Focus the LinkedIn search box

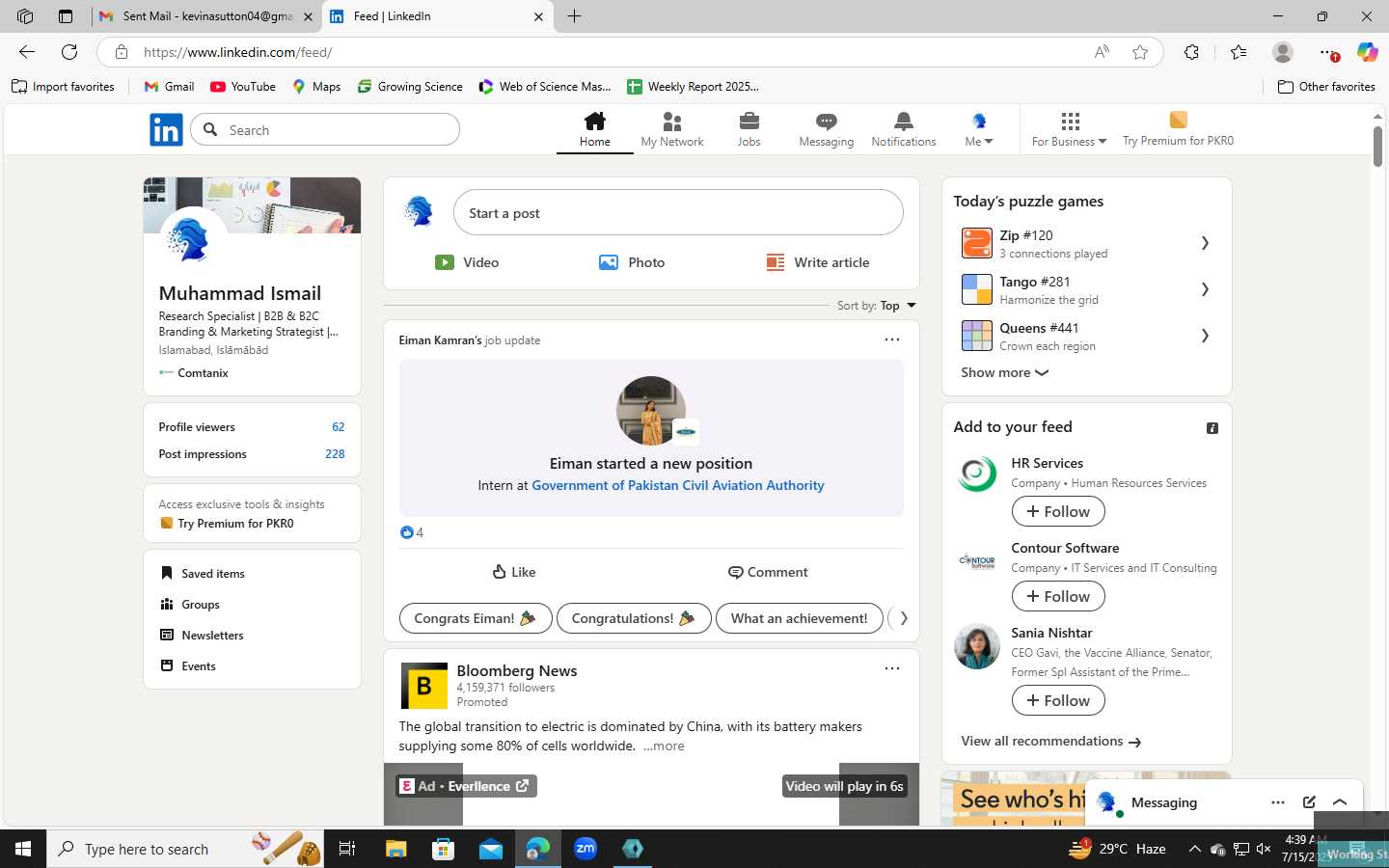click(x=325, y=129)
